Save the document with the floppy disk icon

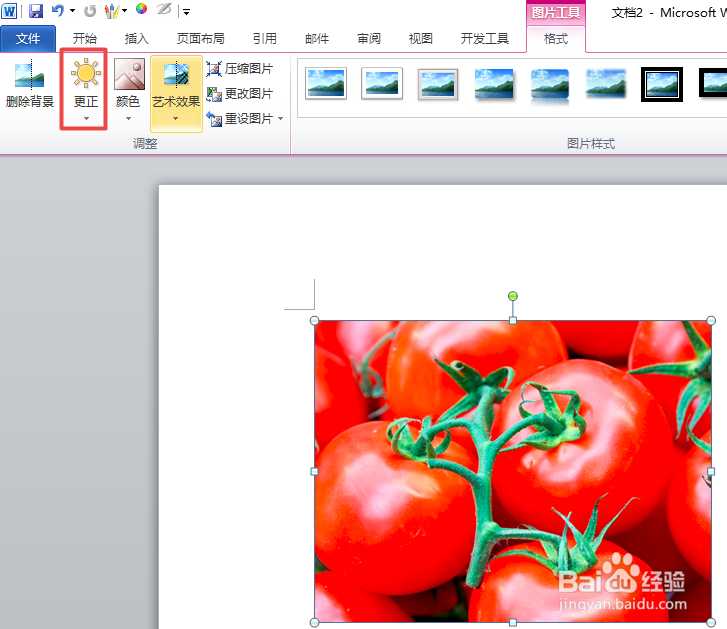tap(36, 11)
